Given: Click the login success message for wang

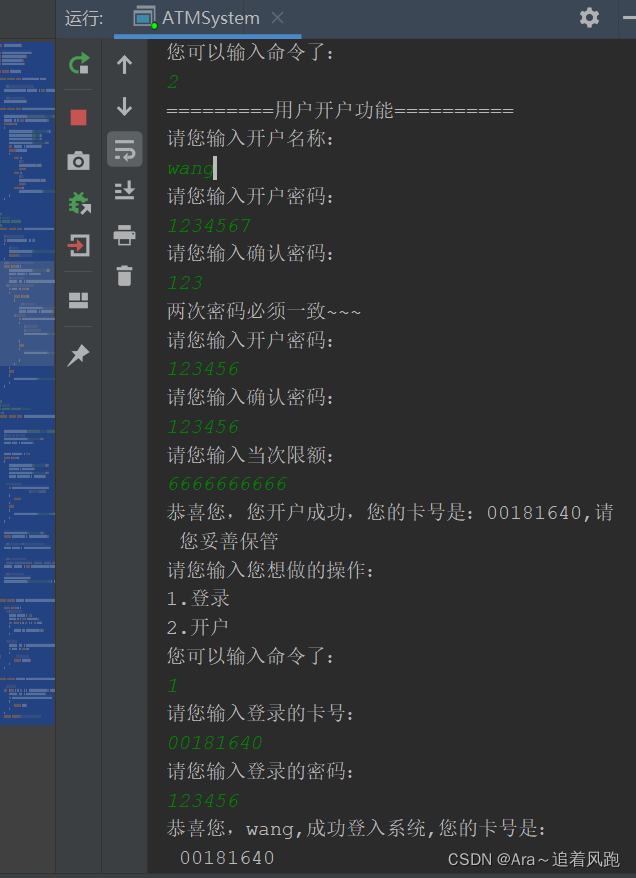Looking at the screenshot, I should [x=357, y=843].
